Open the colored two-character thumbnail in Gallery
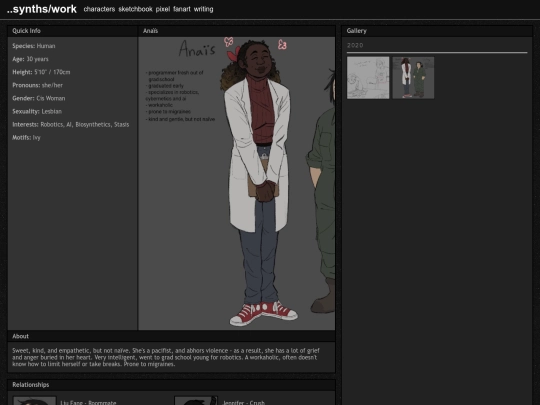Viewport: 540px width, 405px height. tap(413, 78)
